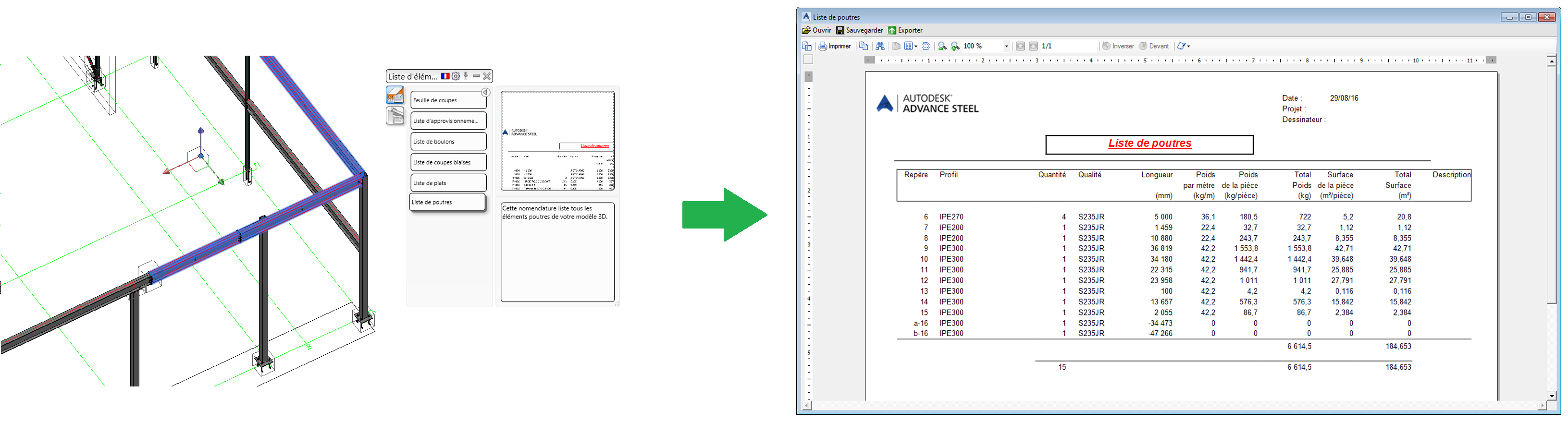
Task: Click the Quantité column header
Action: click(x=1052, y=175)
